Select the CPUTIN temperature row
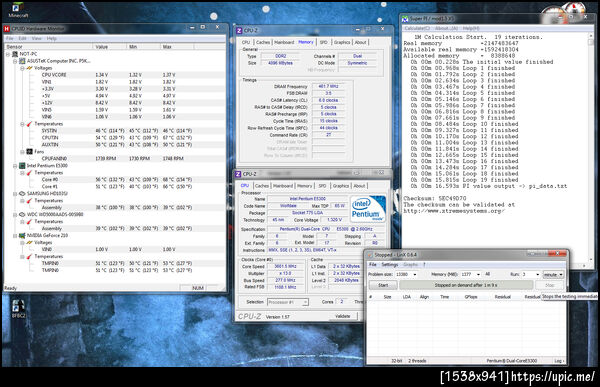The width and height of the screenshot is (600, 387). pyautogui.click(x=114, y=138)
